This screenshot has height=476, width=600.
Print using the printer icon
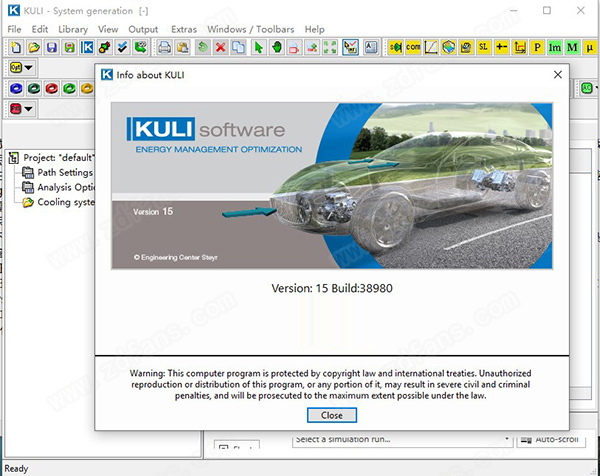(165, 47)
